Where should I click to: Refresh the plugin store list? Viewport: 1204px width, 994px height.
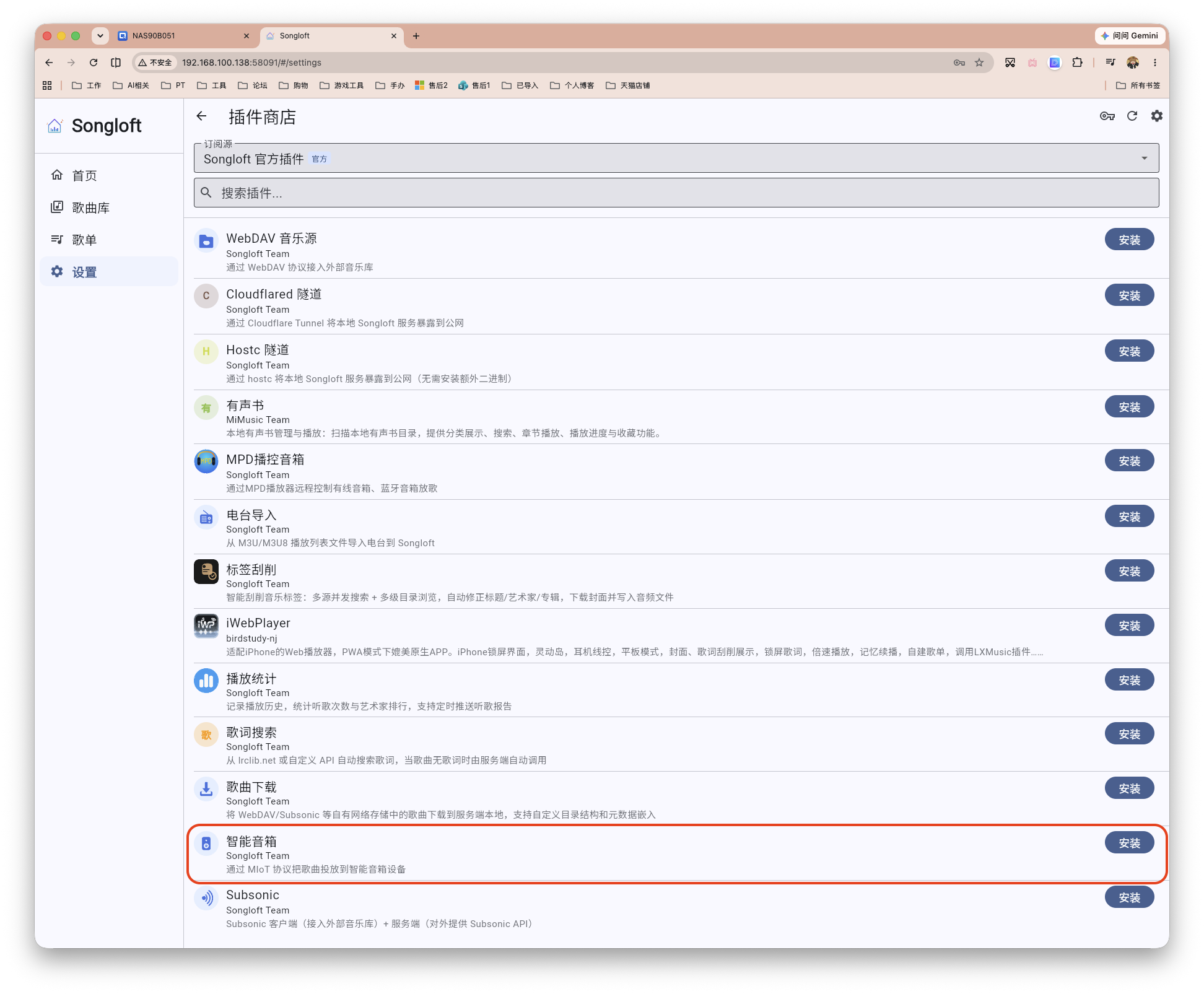click(1132, 116)
